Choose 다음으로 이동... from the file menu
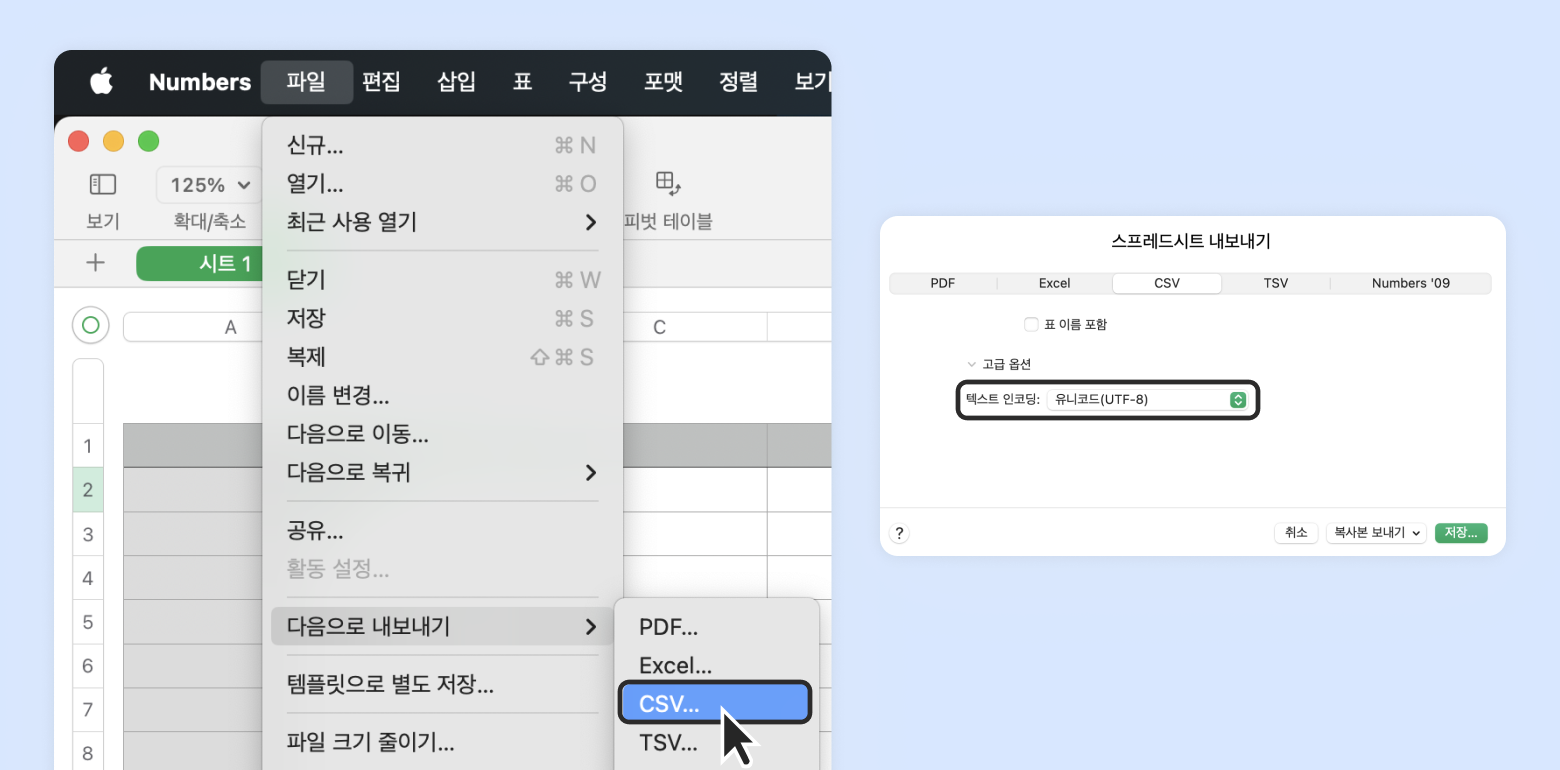The height and width of the screenshot is (770, 1560). click(x=442, y=434)
